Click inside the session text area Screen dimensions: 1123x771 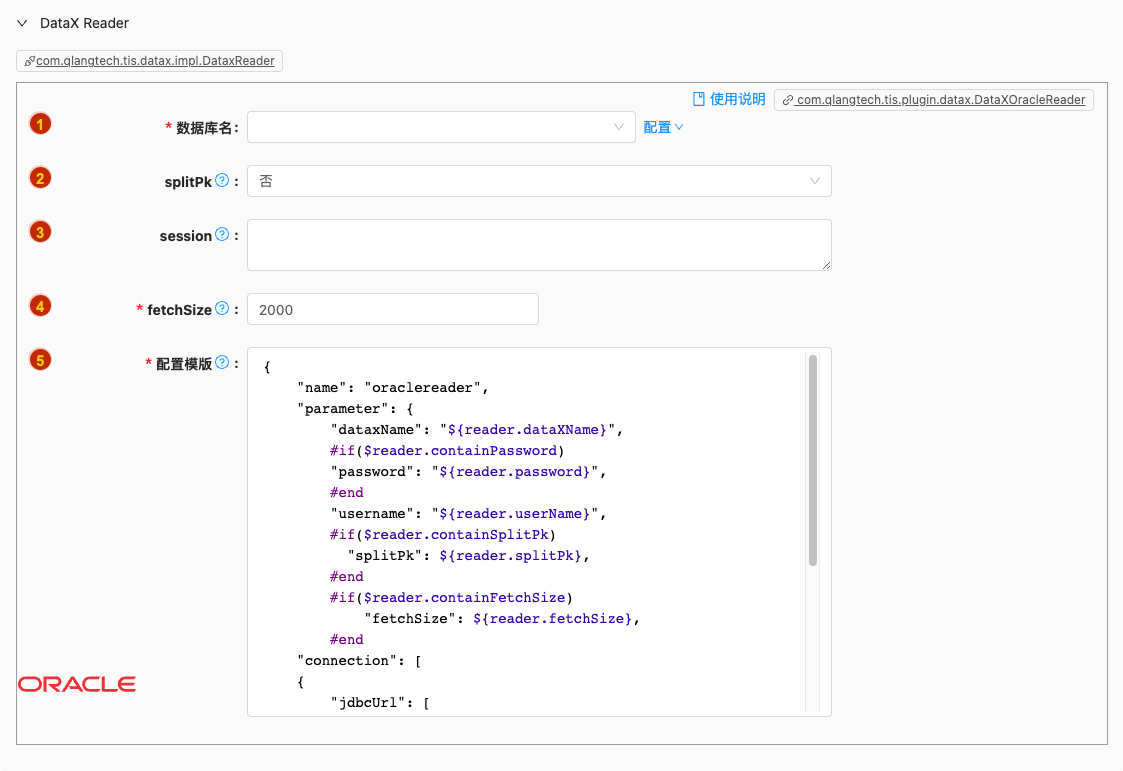point(538,245)
